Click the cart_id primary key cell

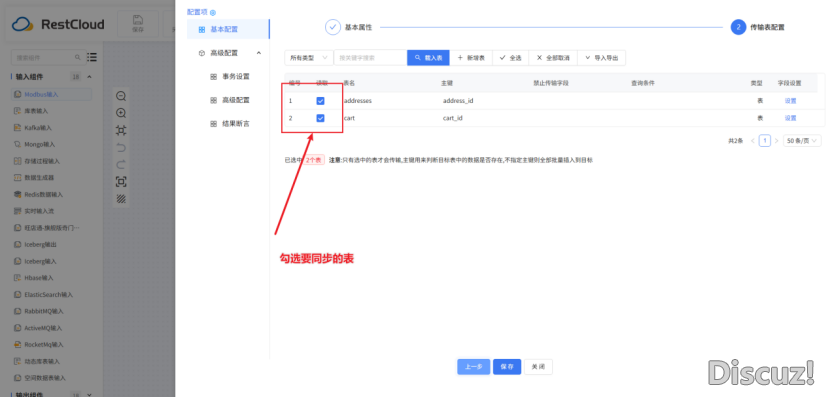[453, 118]
